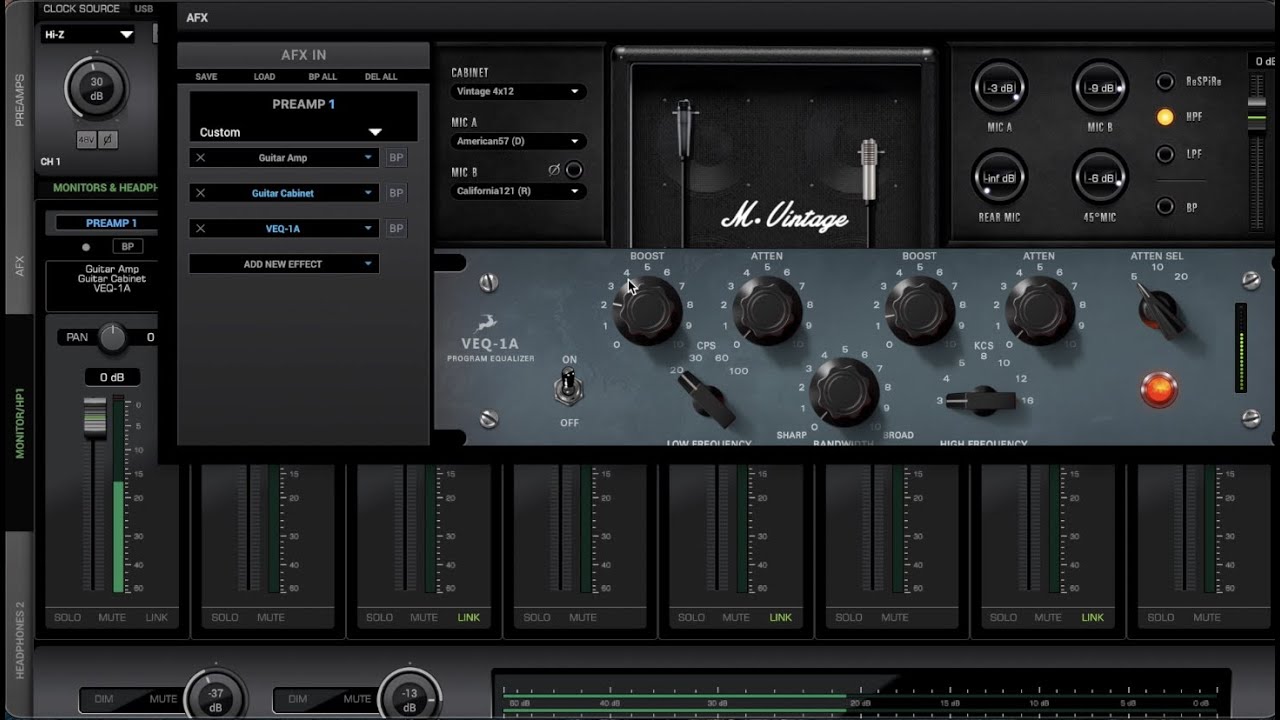Screen dimensions: 1280x720
Task: Click LOAD in the AFX panel
Action: 264,77
